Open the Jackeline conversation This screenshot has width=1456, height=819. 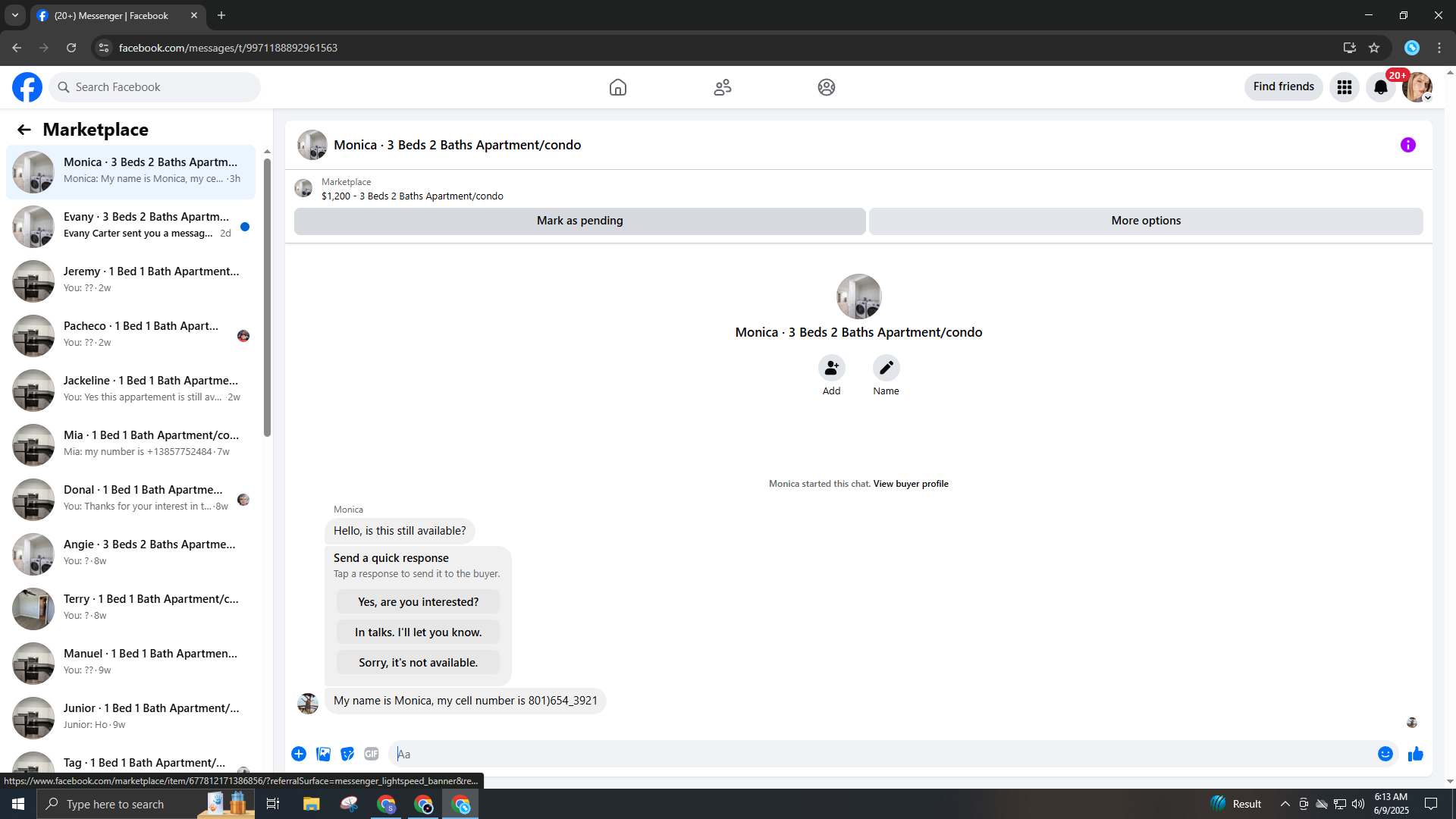[x=130, y=390]
